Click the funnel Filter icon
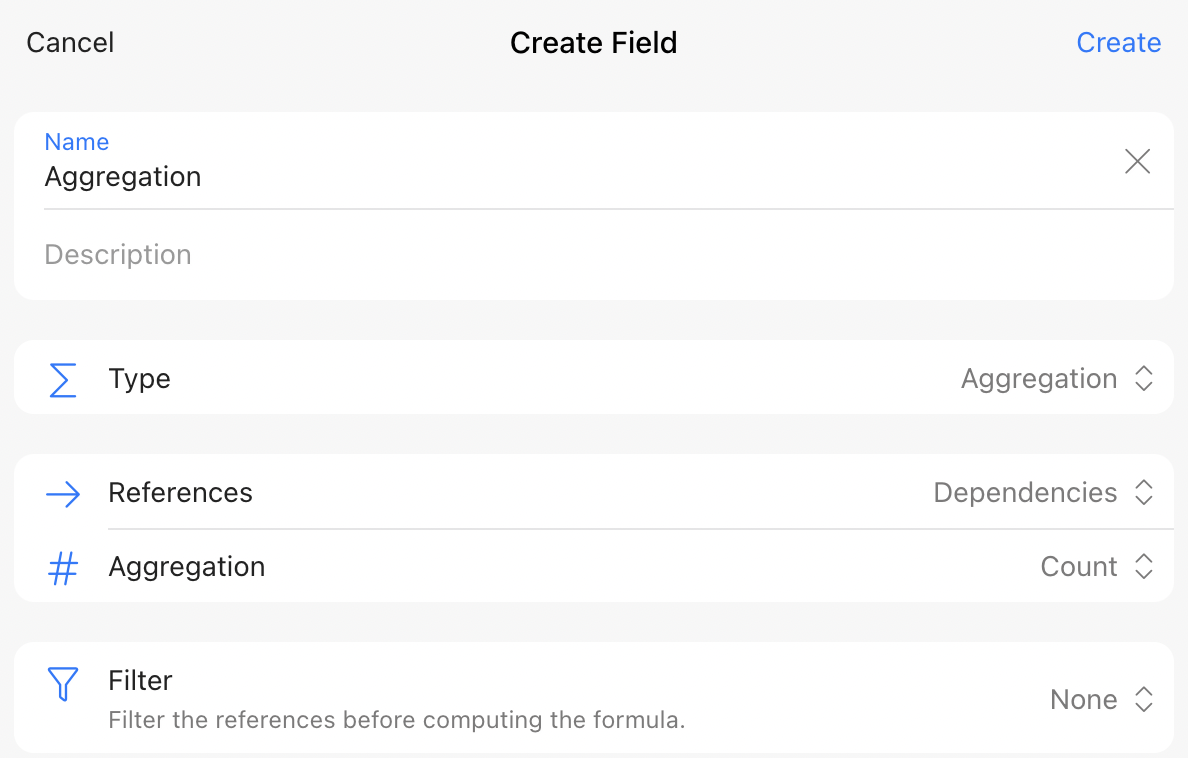Viewport: 1188px width, 758px height. [x=63, y=684]
